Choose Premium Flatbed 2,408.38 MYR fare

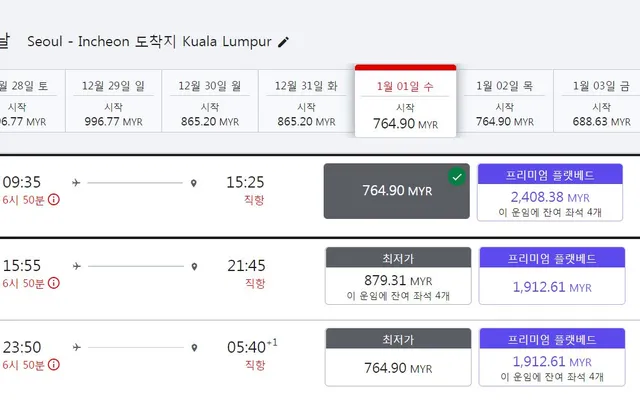550,192
